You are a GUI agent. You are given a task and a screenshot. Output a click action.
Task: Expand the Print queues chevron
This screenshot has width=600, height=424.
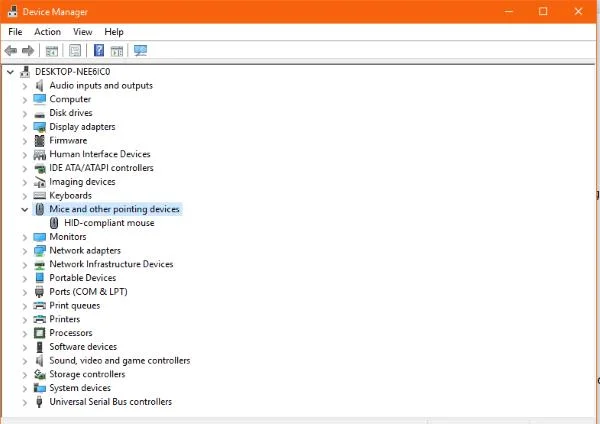[24, 307]
